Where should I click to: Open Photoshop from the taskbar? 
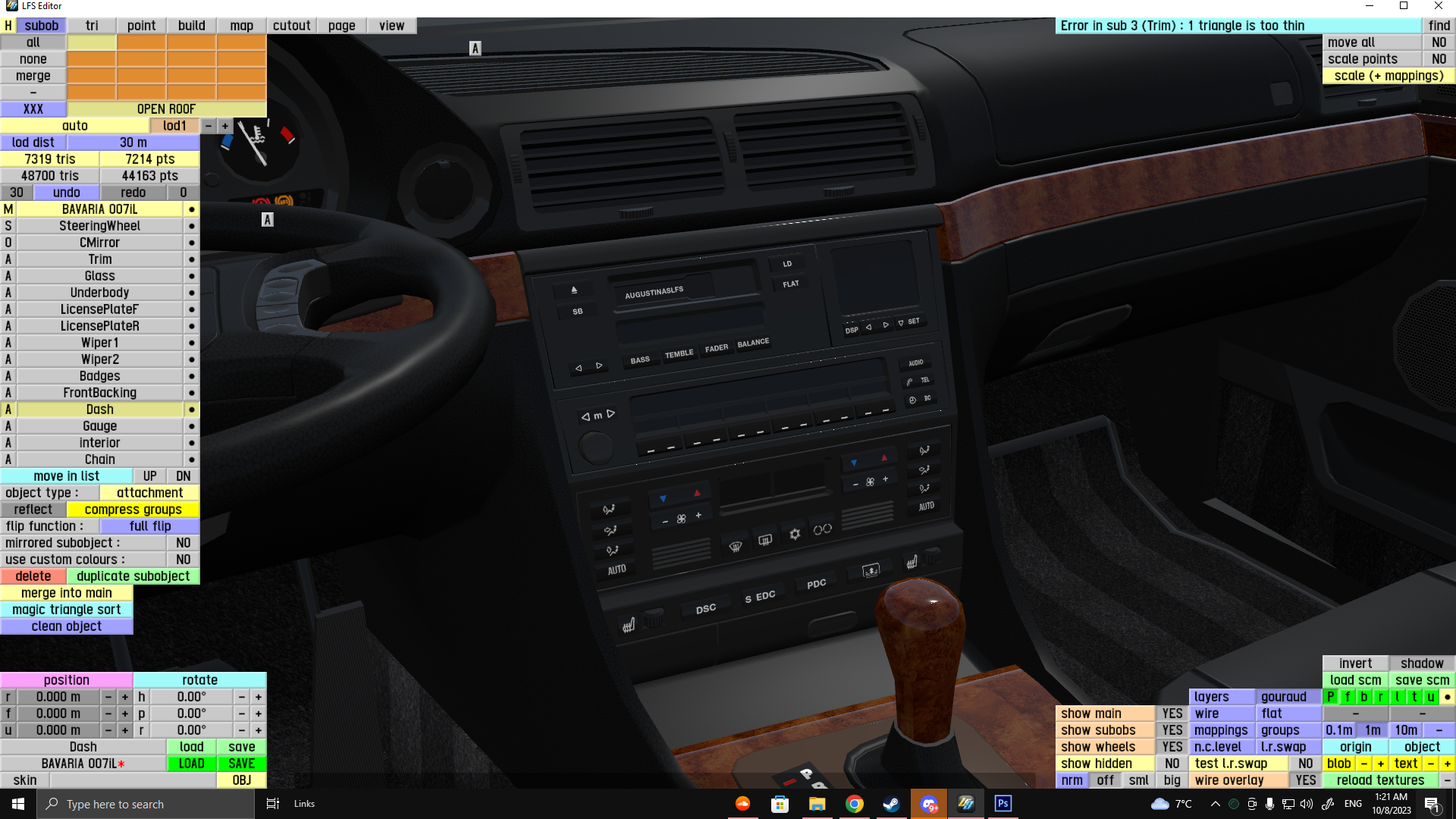coord(1003,804)
